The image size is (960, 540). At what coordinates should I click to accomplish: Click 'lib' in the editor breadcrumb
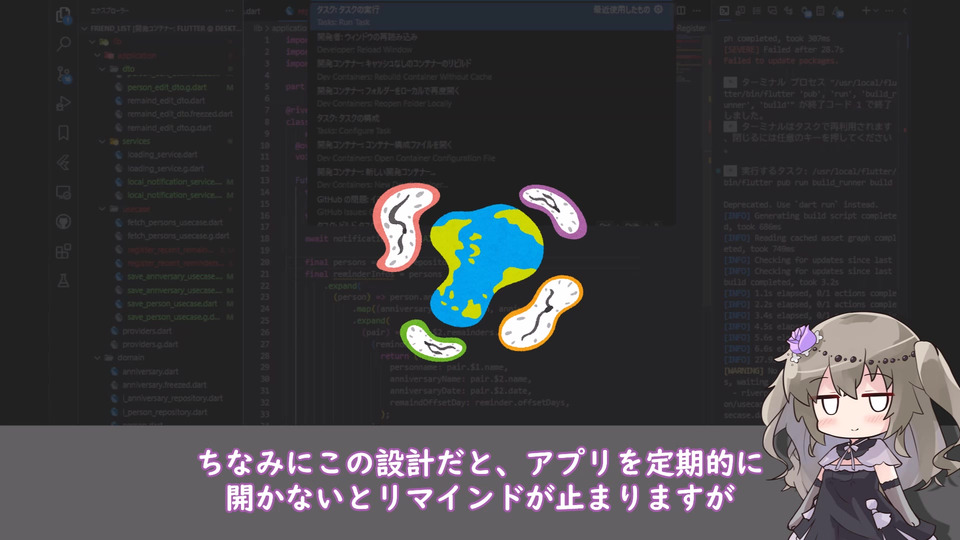point(258,28)
